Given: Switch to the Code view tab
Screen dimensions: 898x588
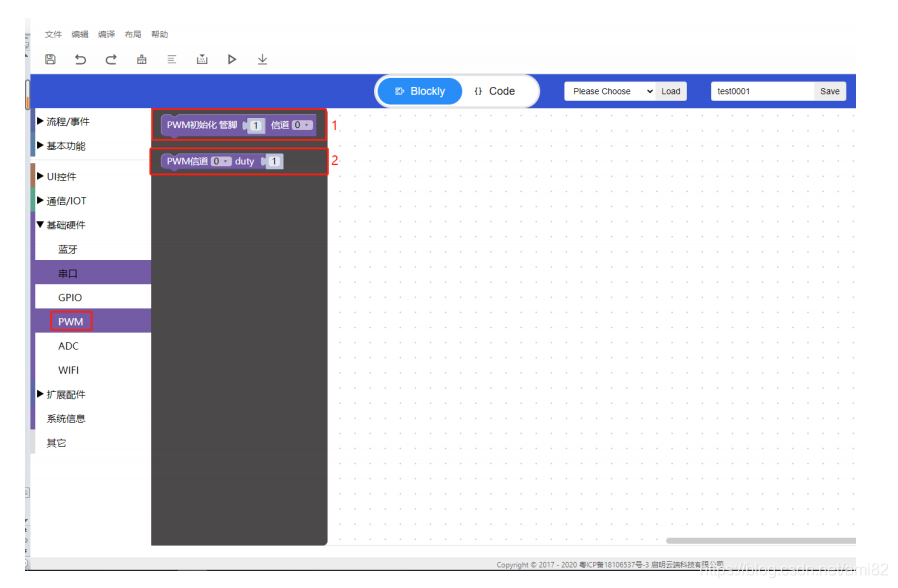Looking at the screenshot, I should point(495,91).
